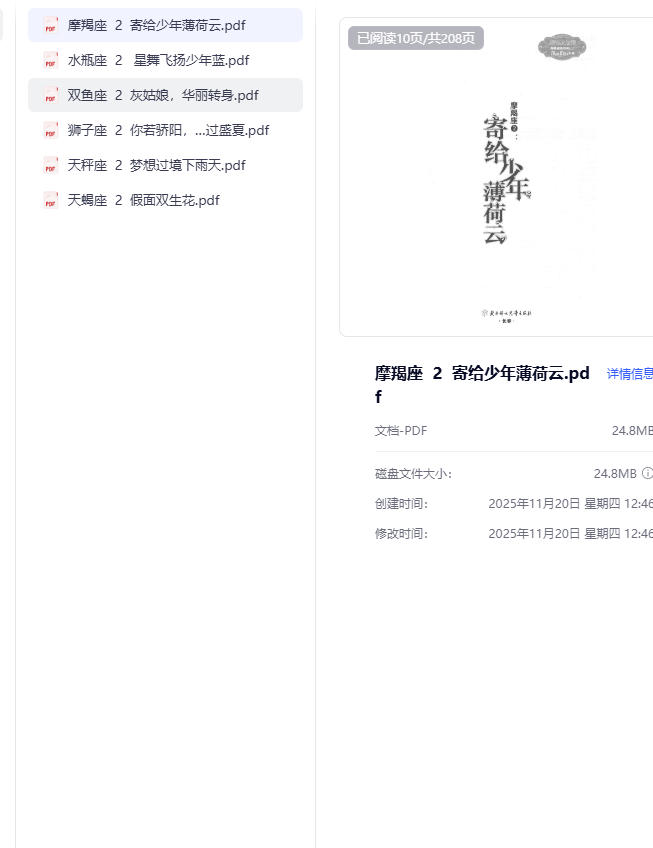Click the 创建时间 date value

pyautogui.click(x=570, y=504)
